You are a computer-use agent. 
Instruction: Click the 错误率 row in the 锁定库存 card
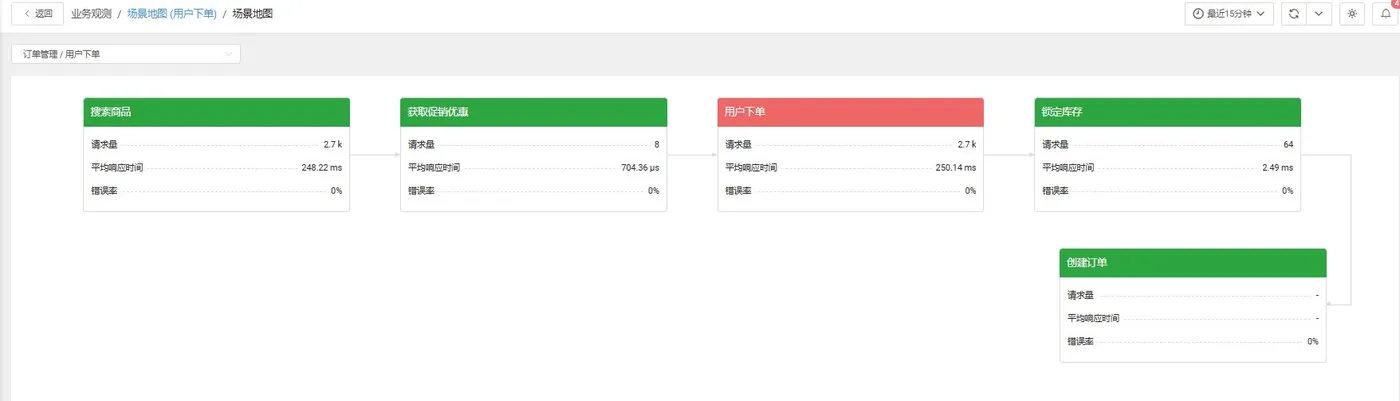click(x=1167, y=191)
